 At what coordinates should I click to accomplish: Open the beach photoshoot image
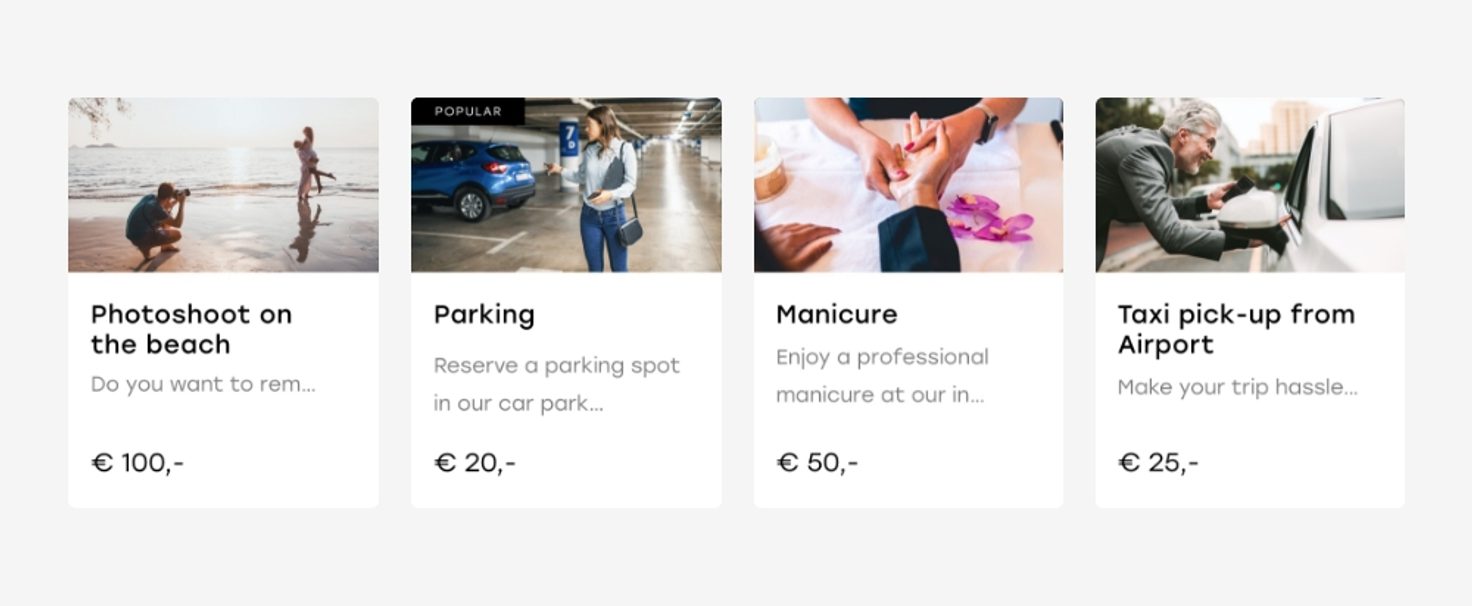click(x=223, y=185)
